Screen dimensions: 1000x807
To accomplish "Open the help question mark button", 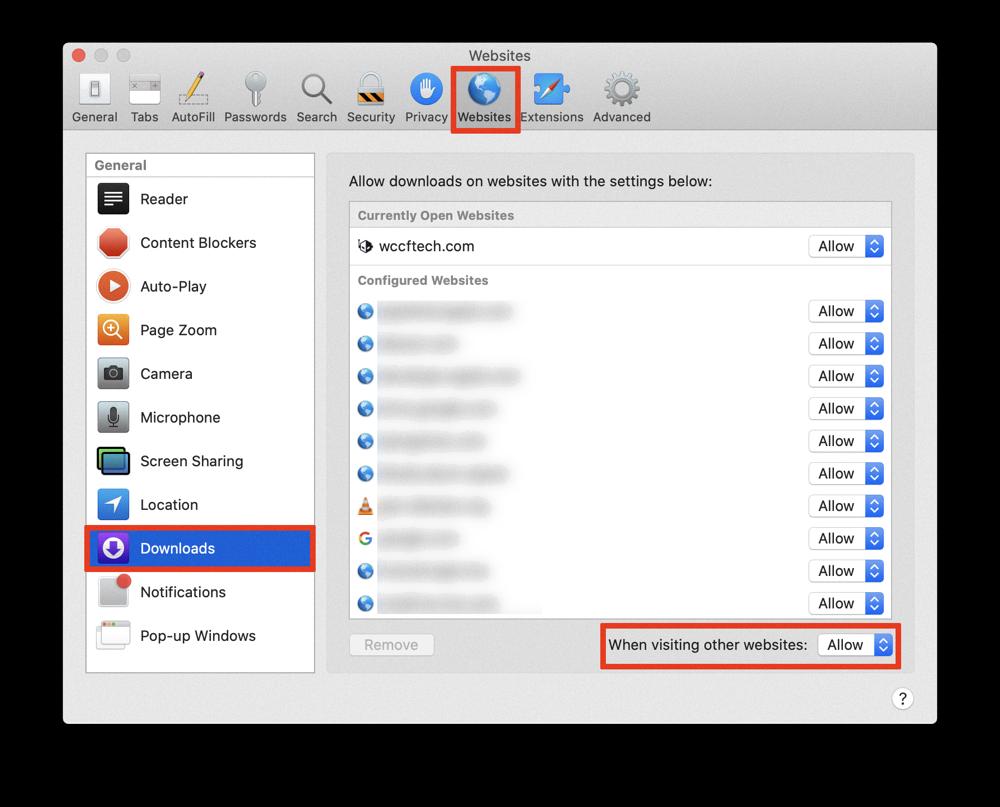I will [903, 699].
